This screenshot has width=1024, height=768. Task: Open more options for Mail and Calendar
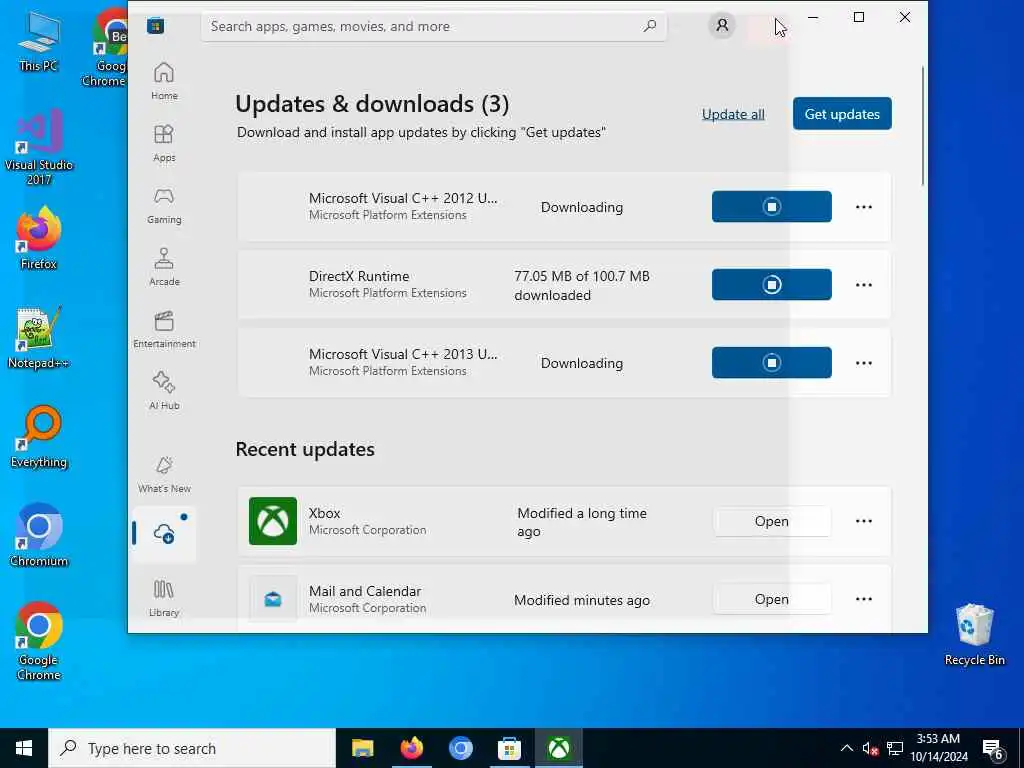[863, 599]
